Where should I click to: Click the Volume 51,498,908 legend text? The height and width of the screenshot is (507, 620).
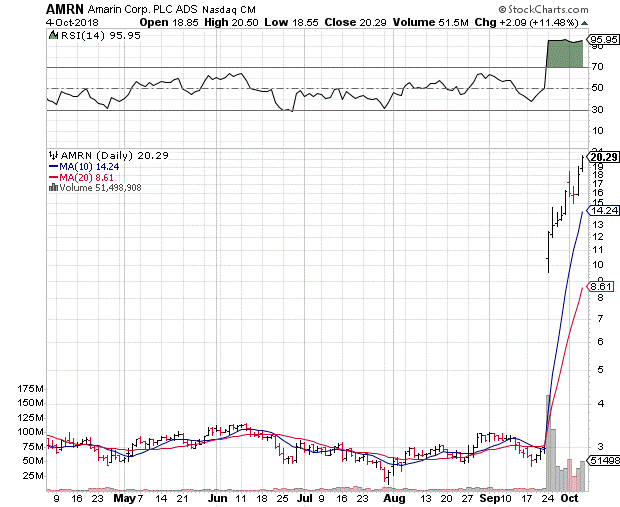tap(100, 187)
